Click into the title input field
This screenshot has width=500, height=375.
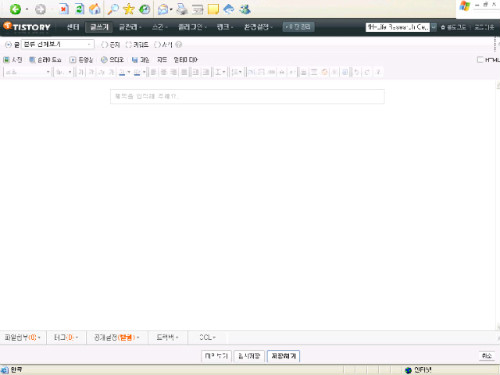point(247,96)
